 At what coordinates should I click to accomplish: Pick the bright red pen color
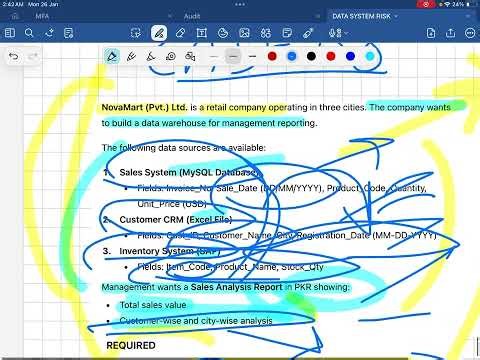click(331, 56)
